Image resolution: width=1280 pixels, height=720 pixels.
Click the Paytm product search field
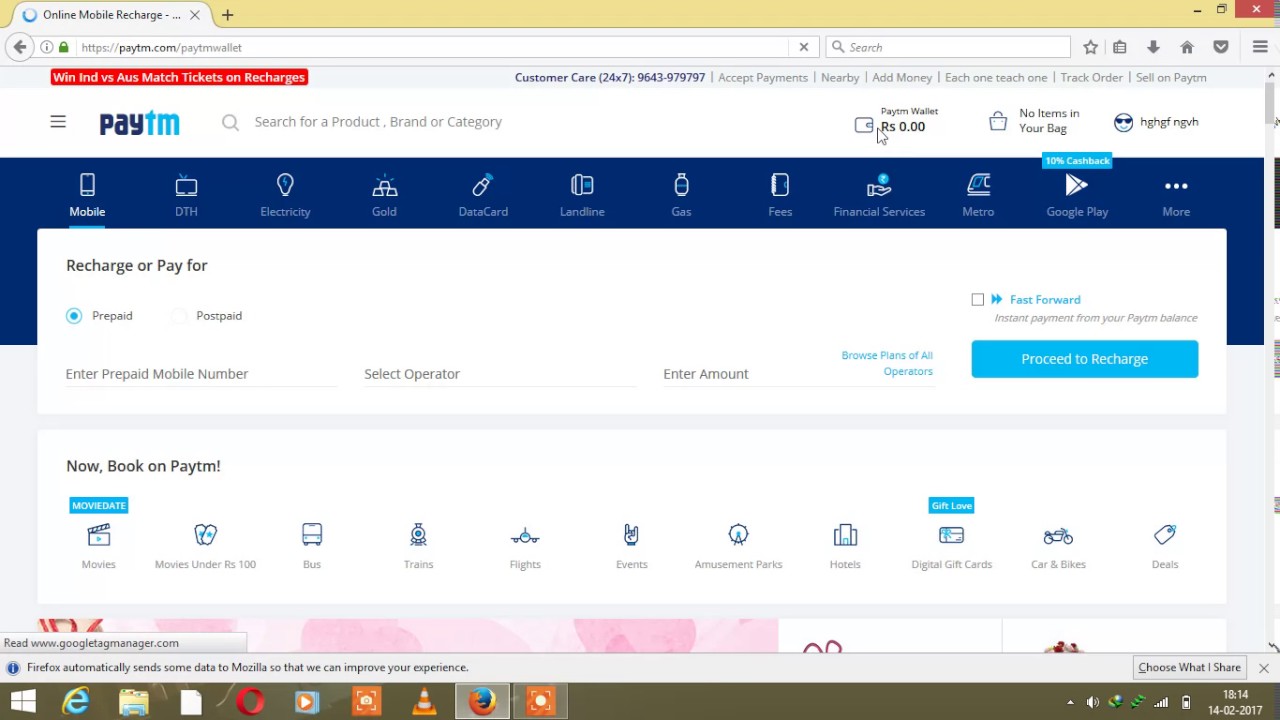378,122
